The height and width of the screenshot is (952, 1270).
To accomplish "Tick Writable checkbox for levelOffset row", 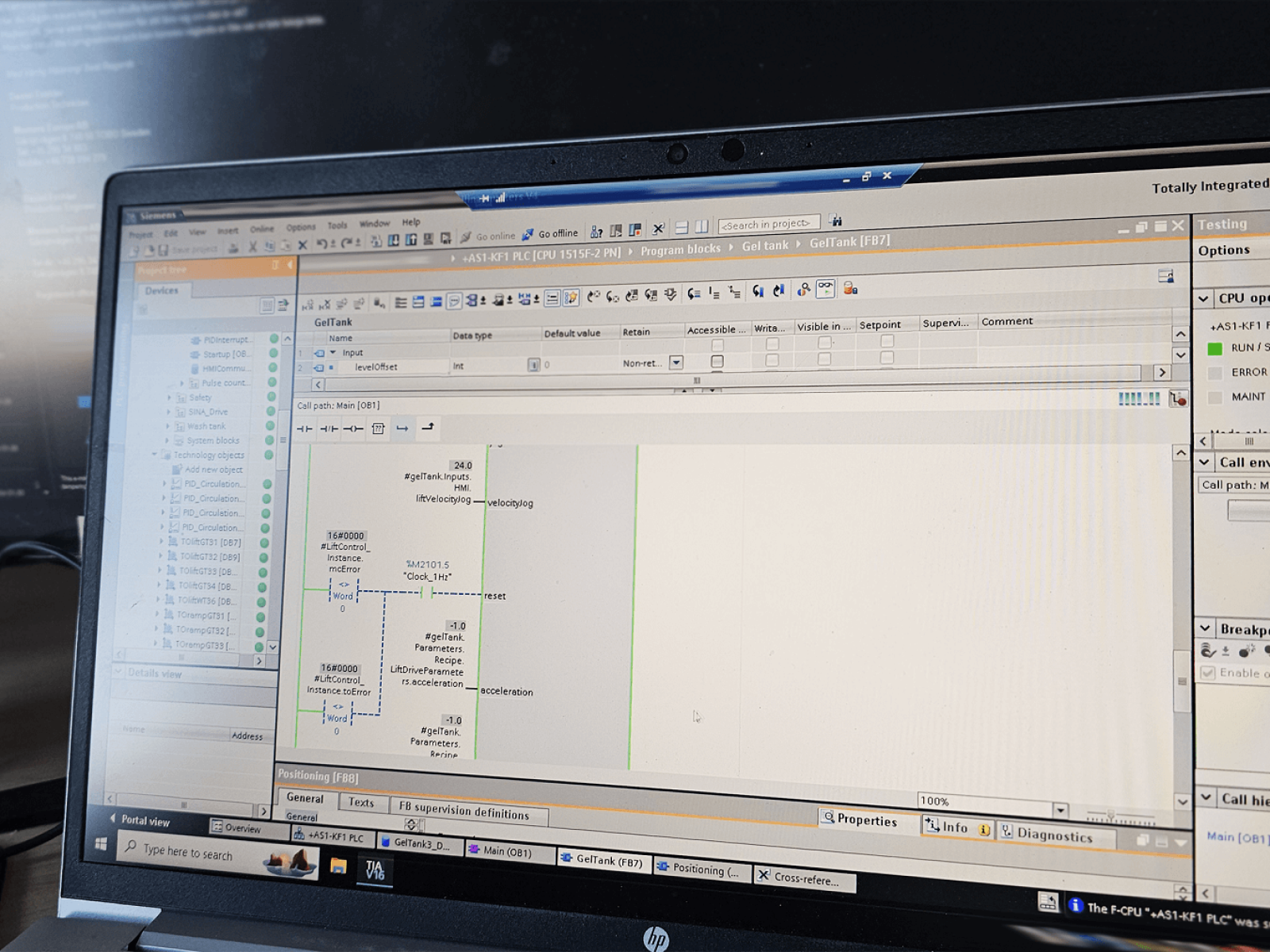I will (772, 360).
